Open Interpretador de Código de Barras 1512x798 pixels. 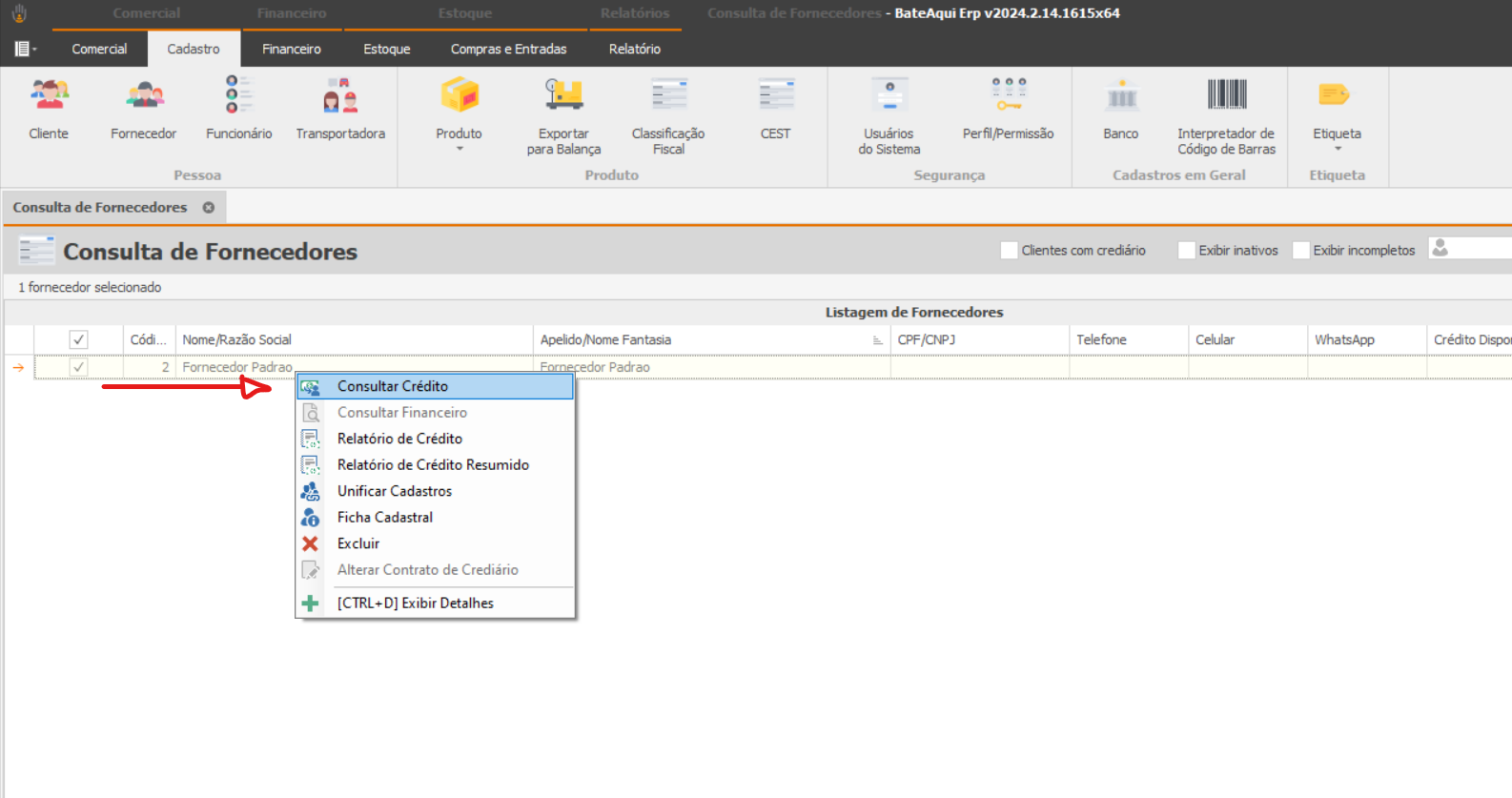tap(1227, 116)
